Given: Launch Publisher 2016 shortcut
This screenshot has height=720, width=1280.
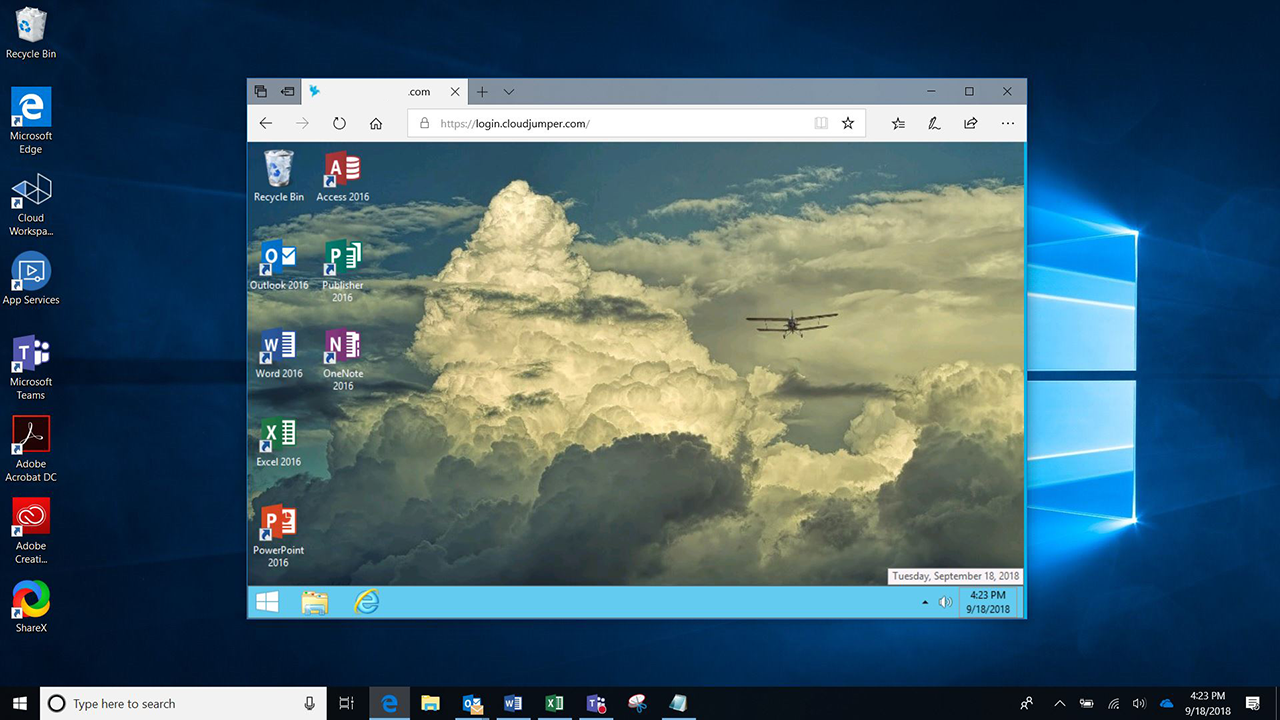Looking at the screenshot, I should [x=342, y=266].
